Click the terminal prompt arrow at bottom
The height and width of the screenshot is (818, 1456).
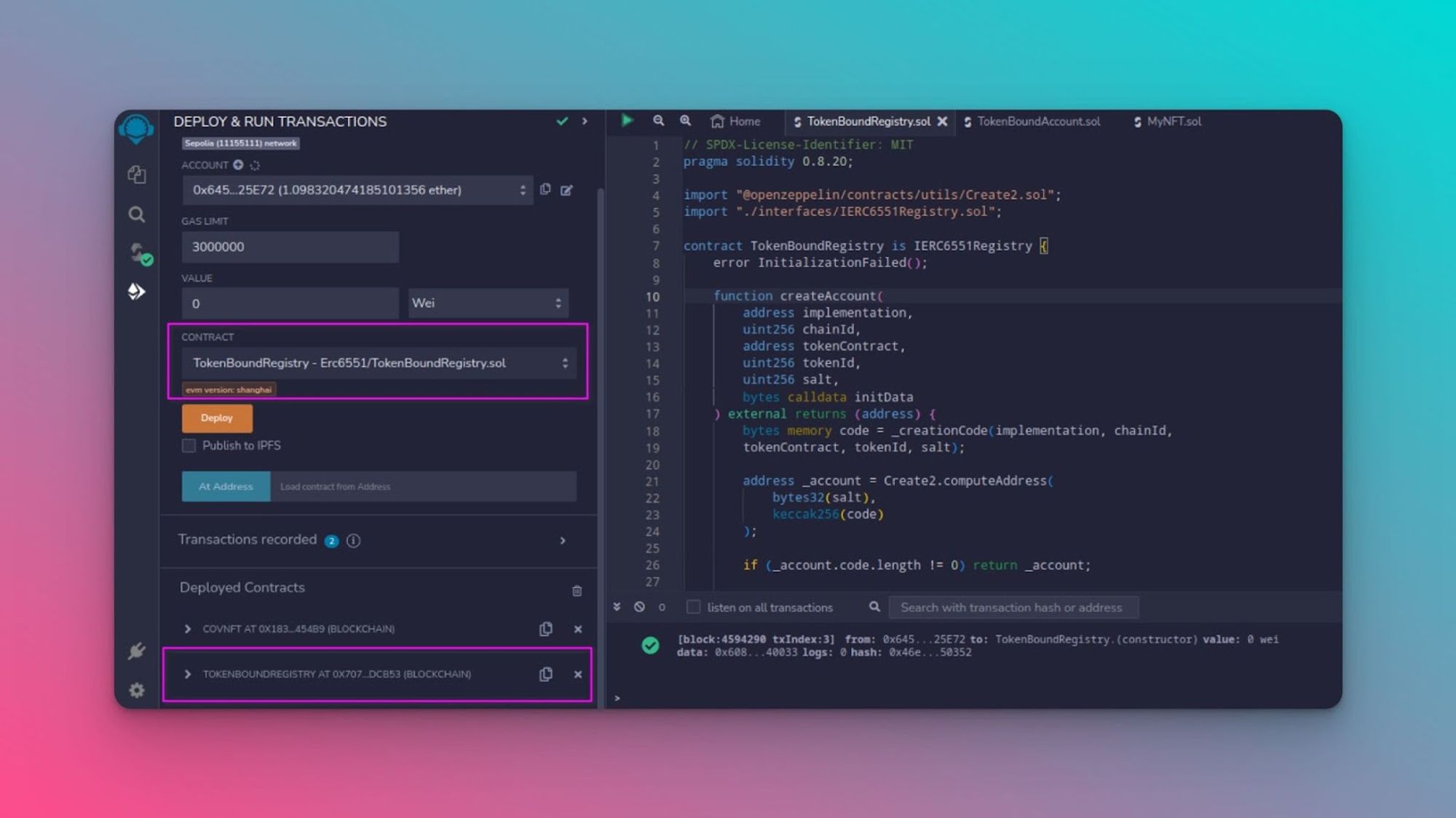click(617, 698)
